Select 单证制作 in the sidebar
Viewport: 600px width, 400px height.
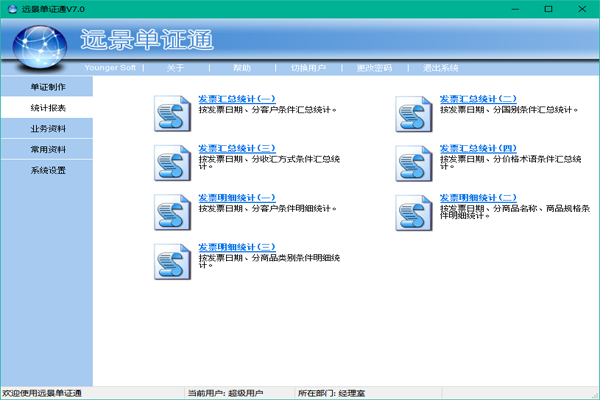[x=47, y=87]
